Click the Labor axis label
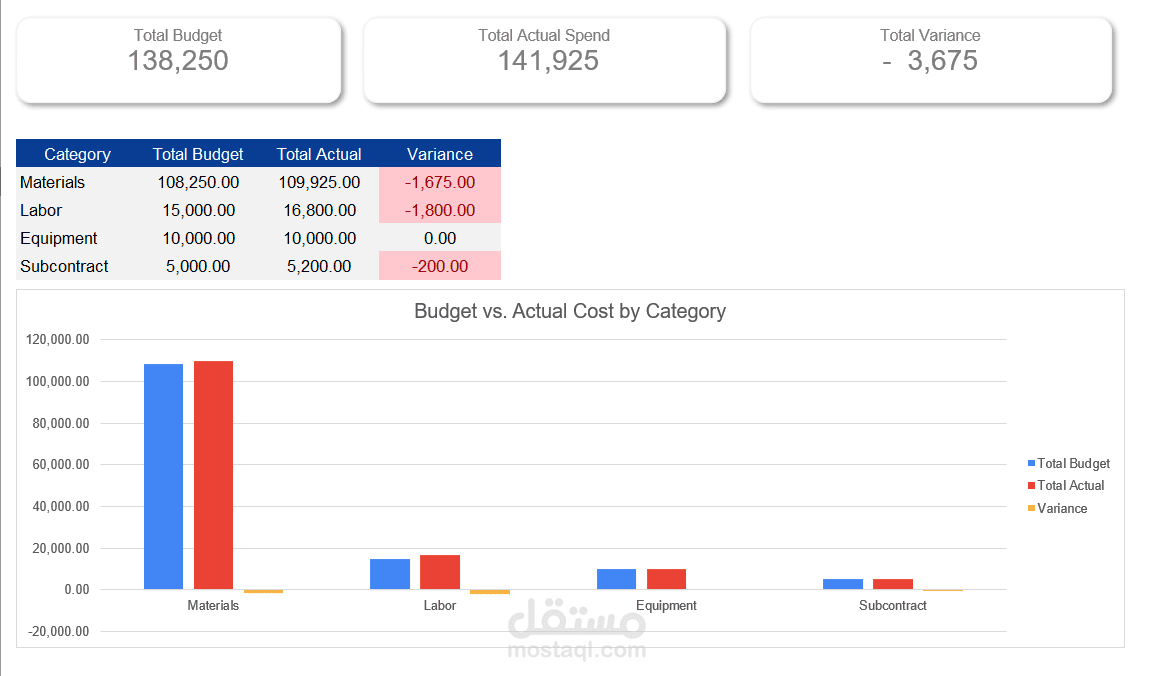Screen dimensions: 1154x676 tap(439, 605)
